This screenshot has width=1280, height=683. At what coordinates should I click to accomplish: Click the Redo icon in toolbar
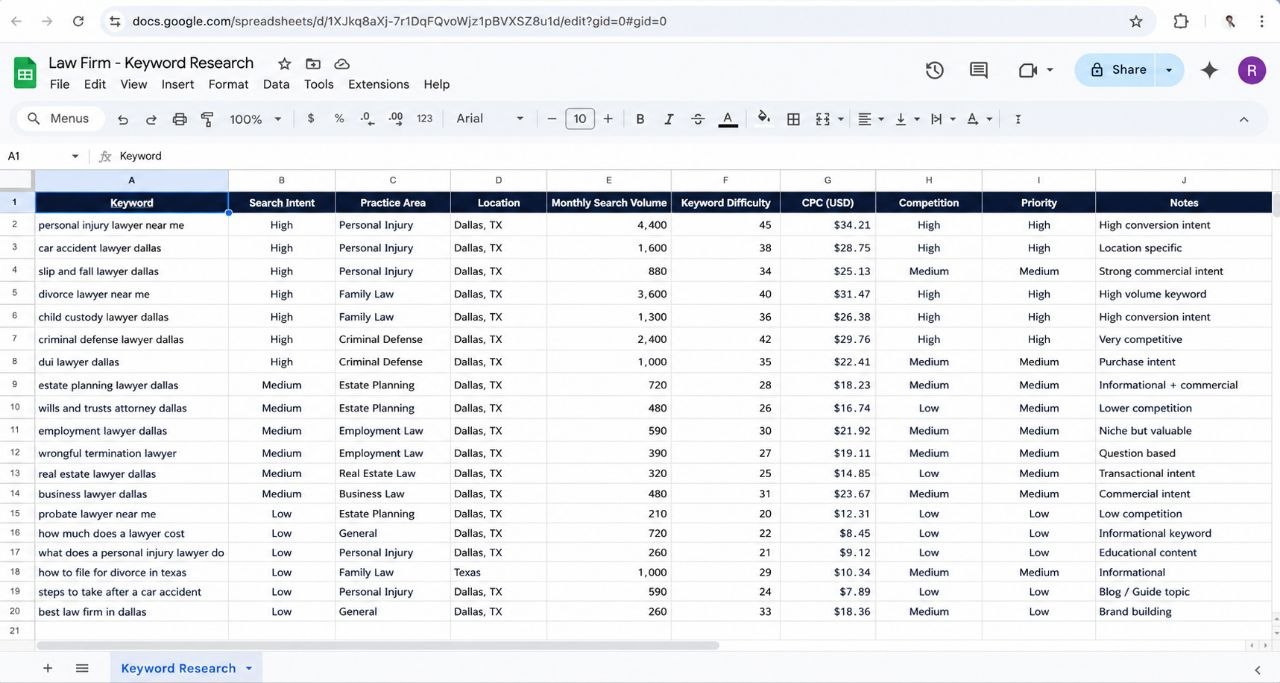pyautogui.click(x=151, y=119)
